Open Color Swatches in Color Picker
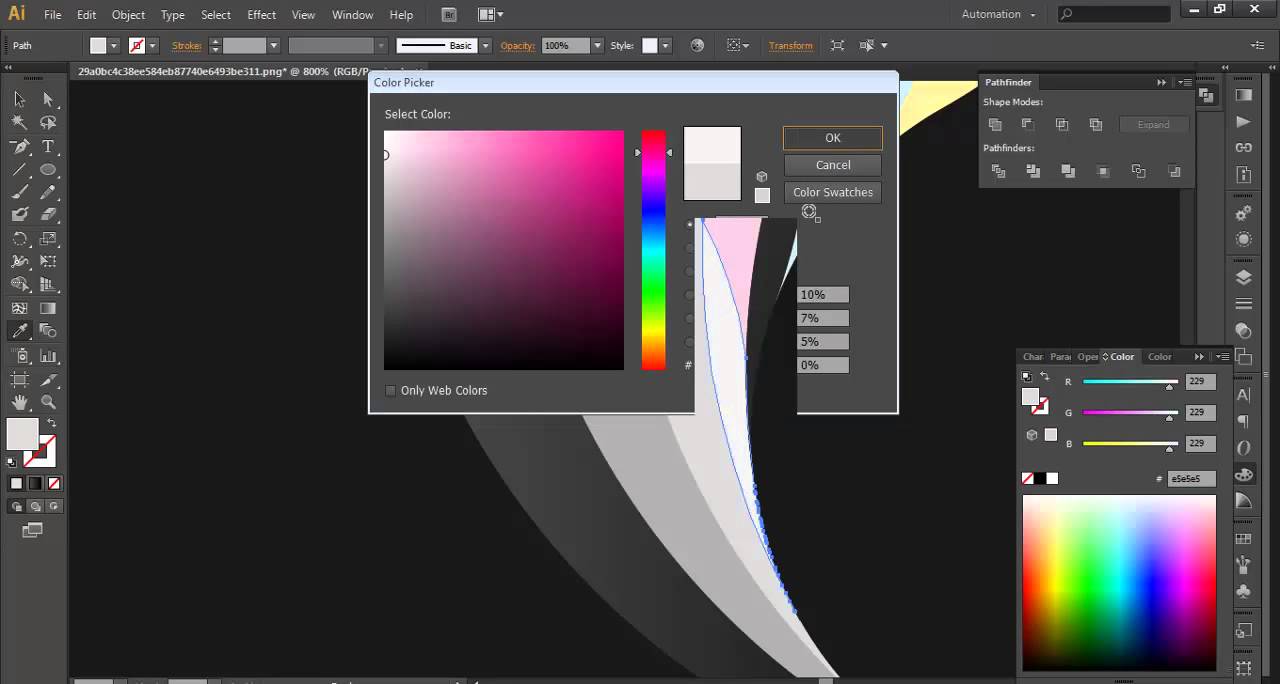 pyautogui.click(x=832, y=192)
